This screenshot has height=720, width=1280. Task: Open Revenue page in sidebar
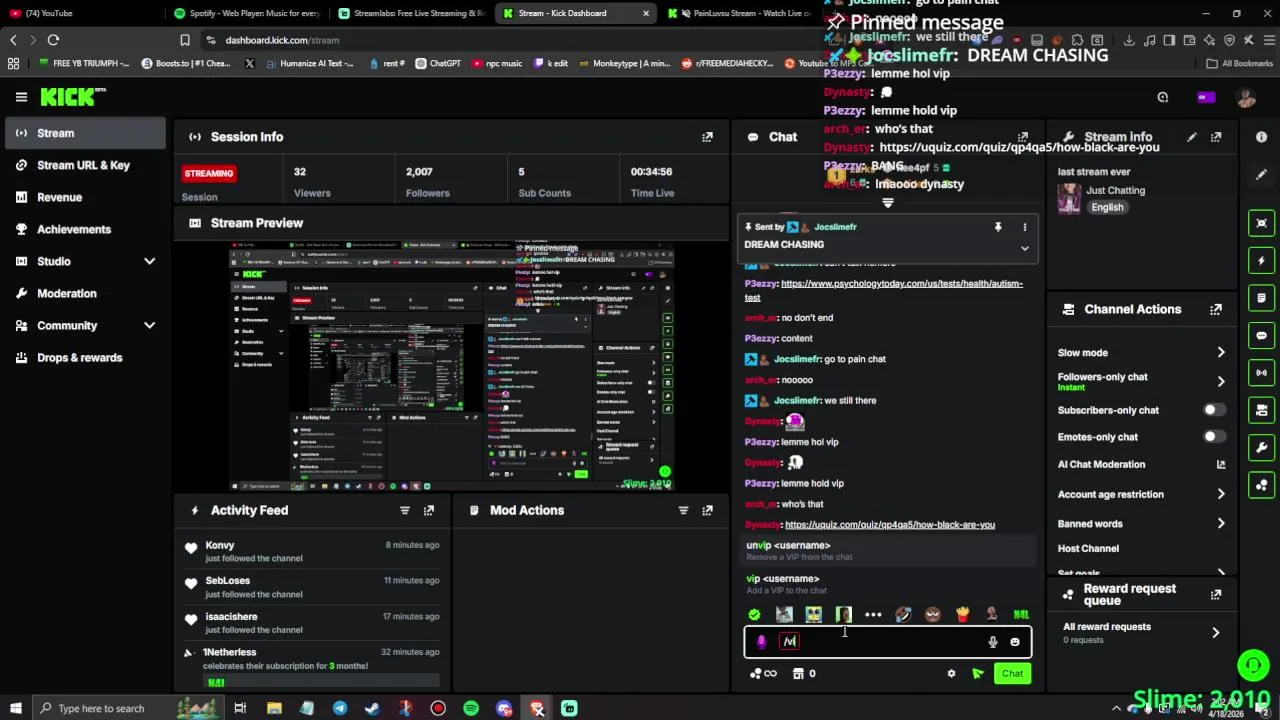coord(85,197)
